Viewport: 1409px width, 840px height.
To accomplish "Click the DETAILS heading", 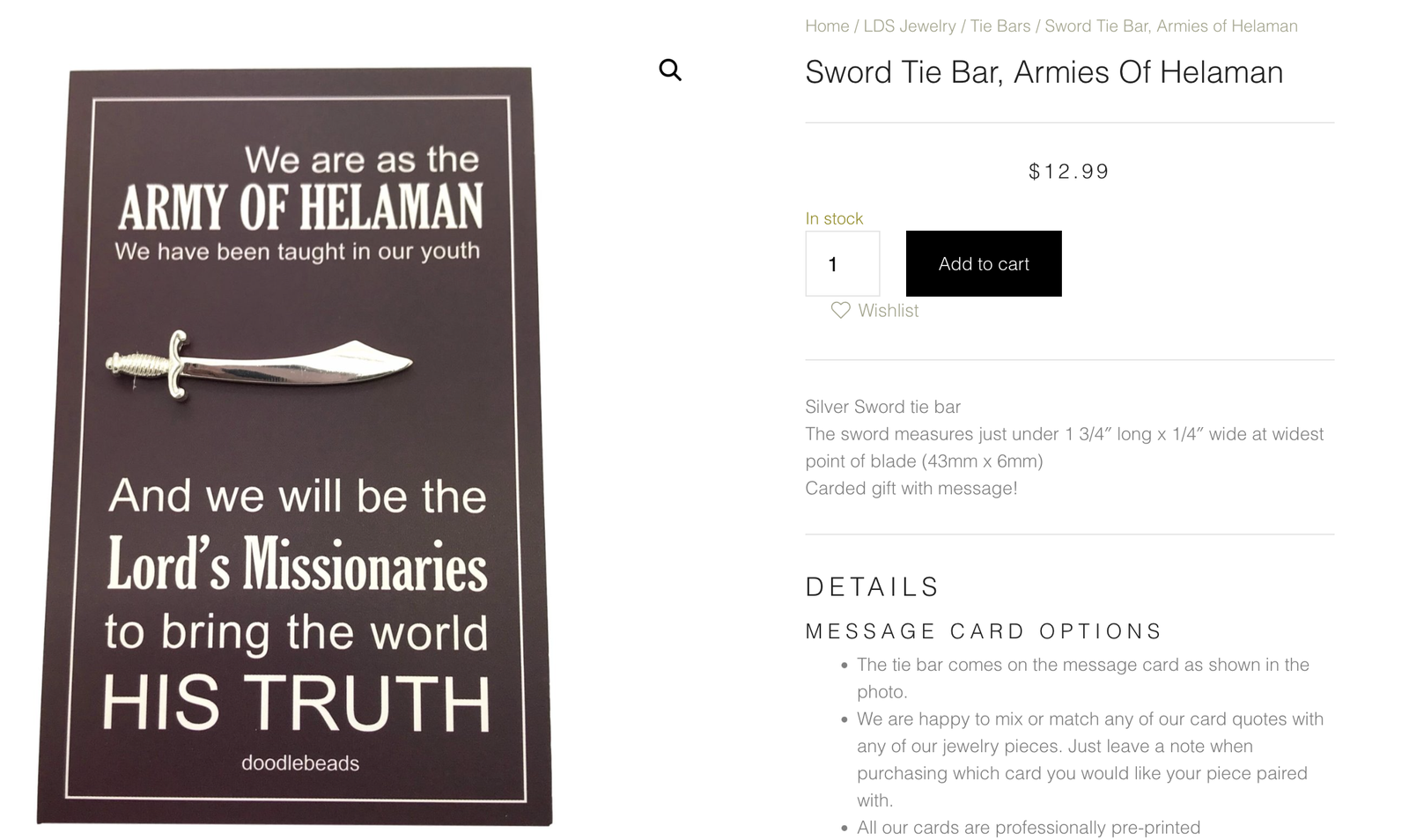I will pos(872,587).
